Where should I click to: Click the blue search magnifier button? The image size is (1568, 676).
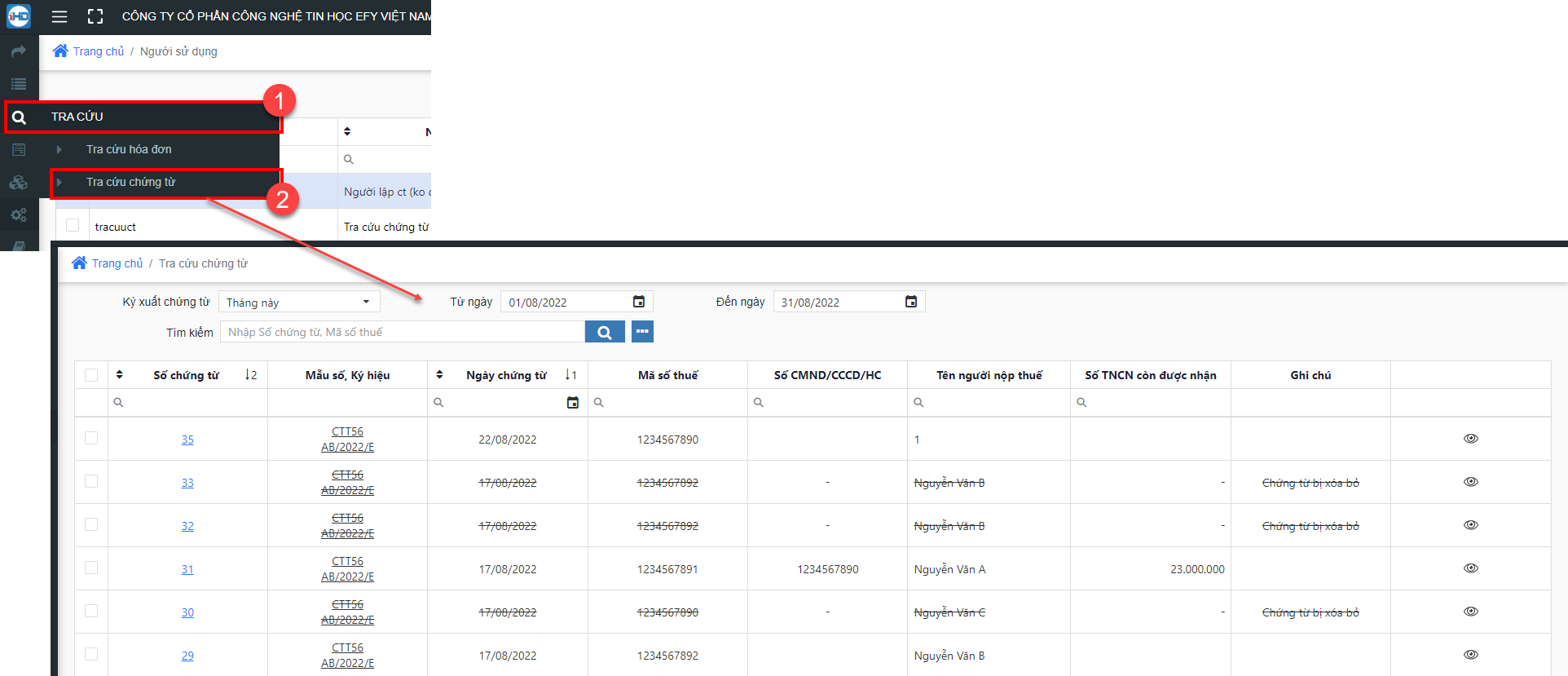(605, 332)
